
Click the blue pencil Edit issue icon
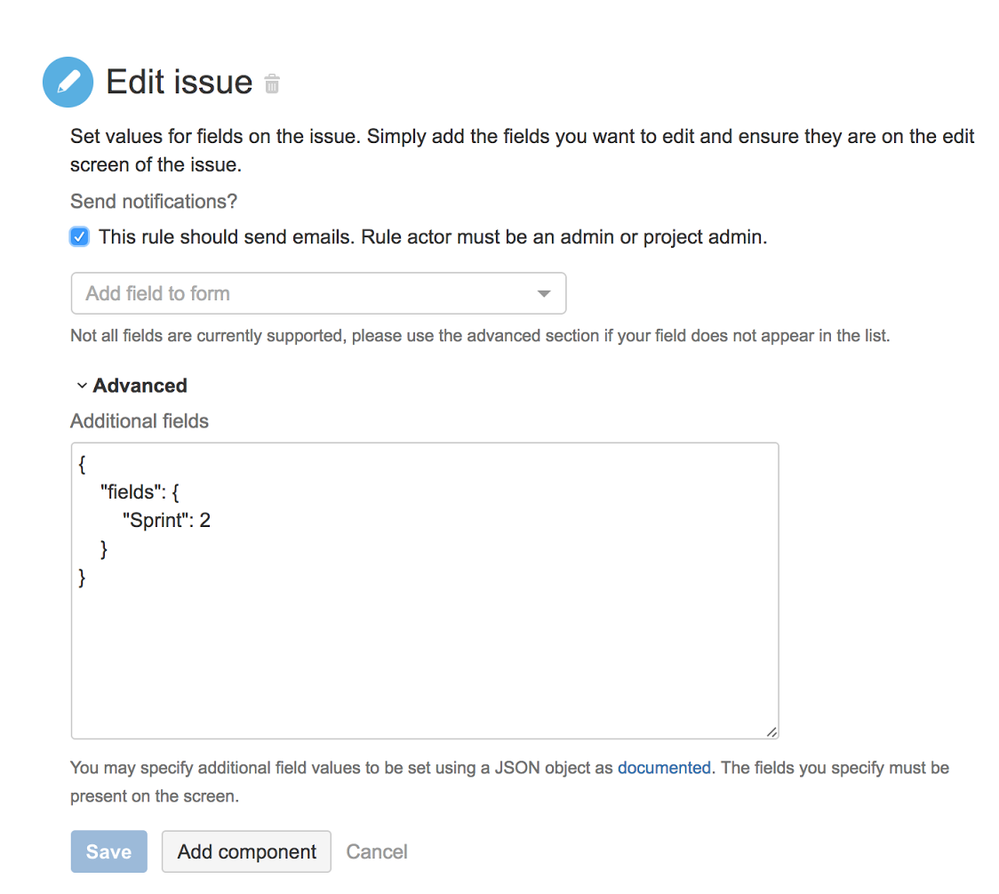click(x=68, y=82)
